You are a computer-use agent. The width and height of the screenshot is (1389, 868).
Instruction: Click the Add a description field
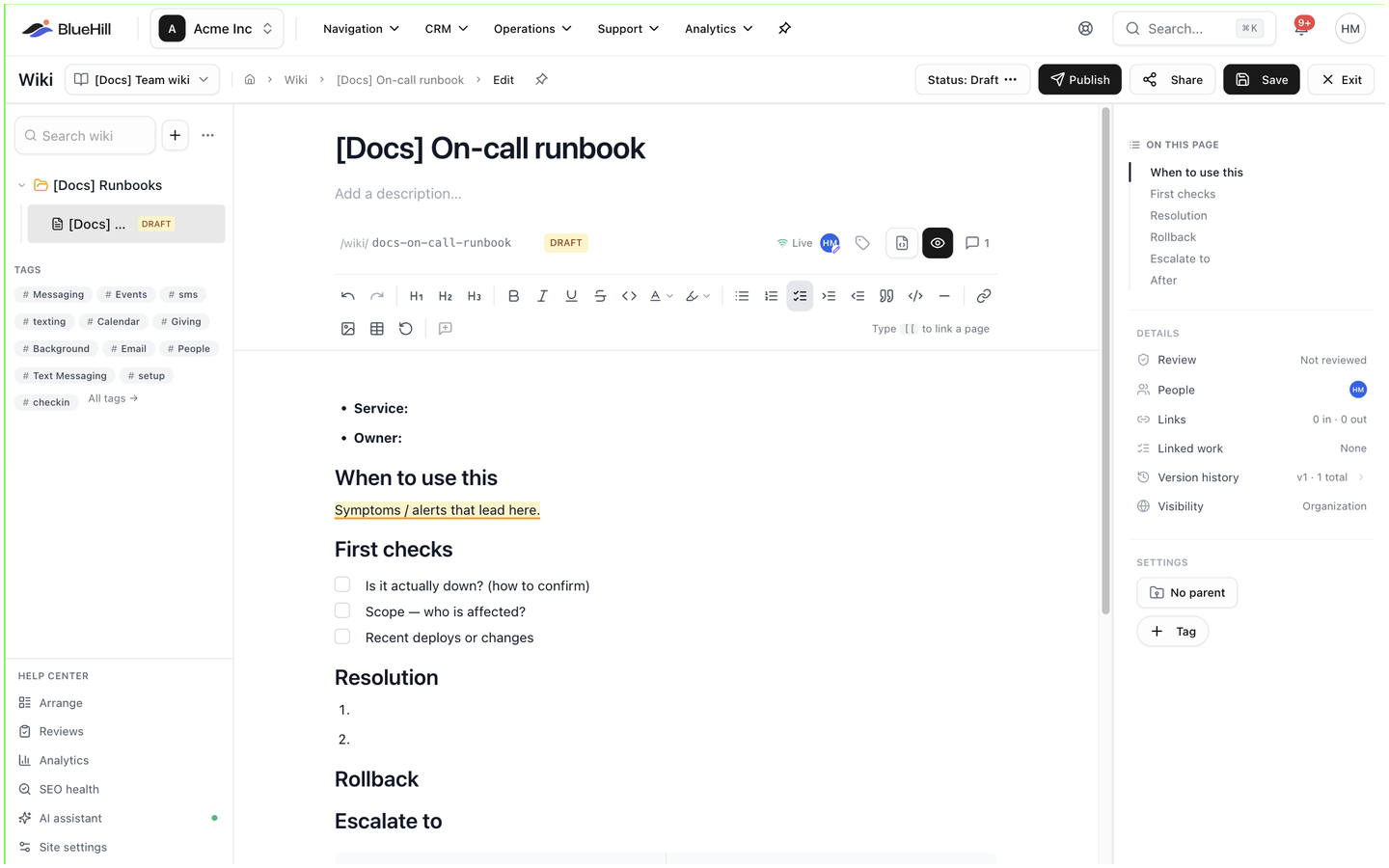[x=398, y=194]
